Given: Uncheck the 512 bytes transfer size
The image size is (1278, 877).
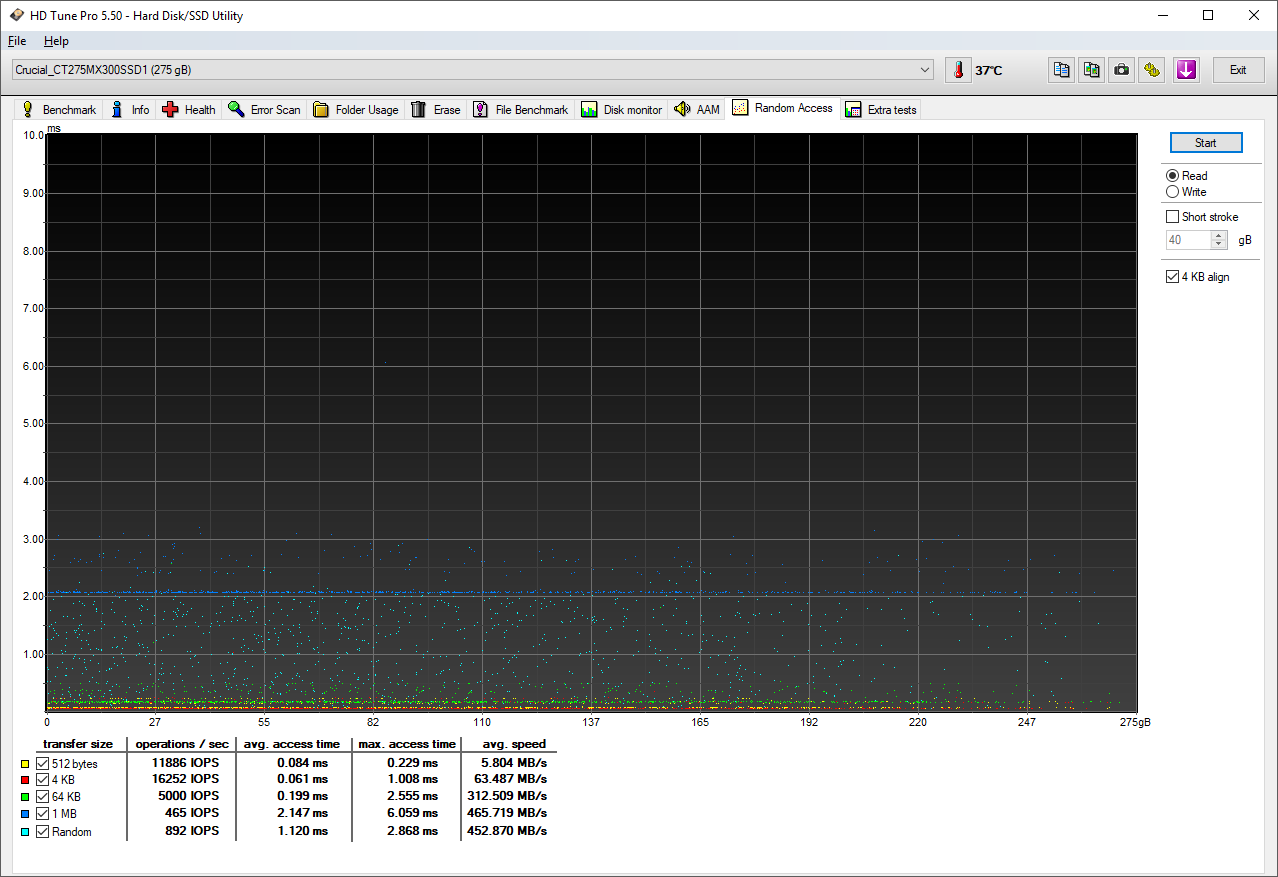Looking at the screenshot, I should point(42,764).
